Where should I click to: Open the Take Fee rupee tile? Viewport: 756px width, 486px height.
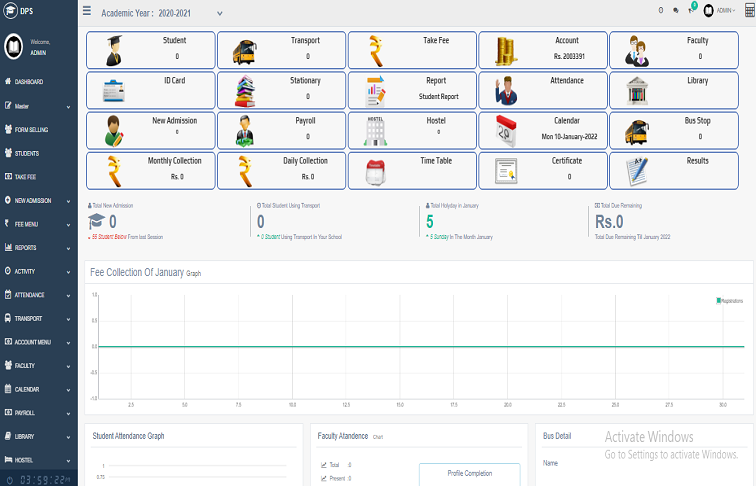412,50
